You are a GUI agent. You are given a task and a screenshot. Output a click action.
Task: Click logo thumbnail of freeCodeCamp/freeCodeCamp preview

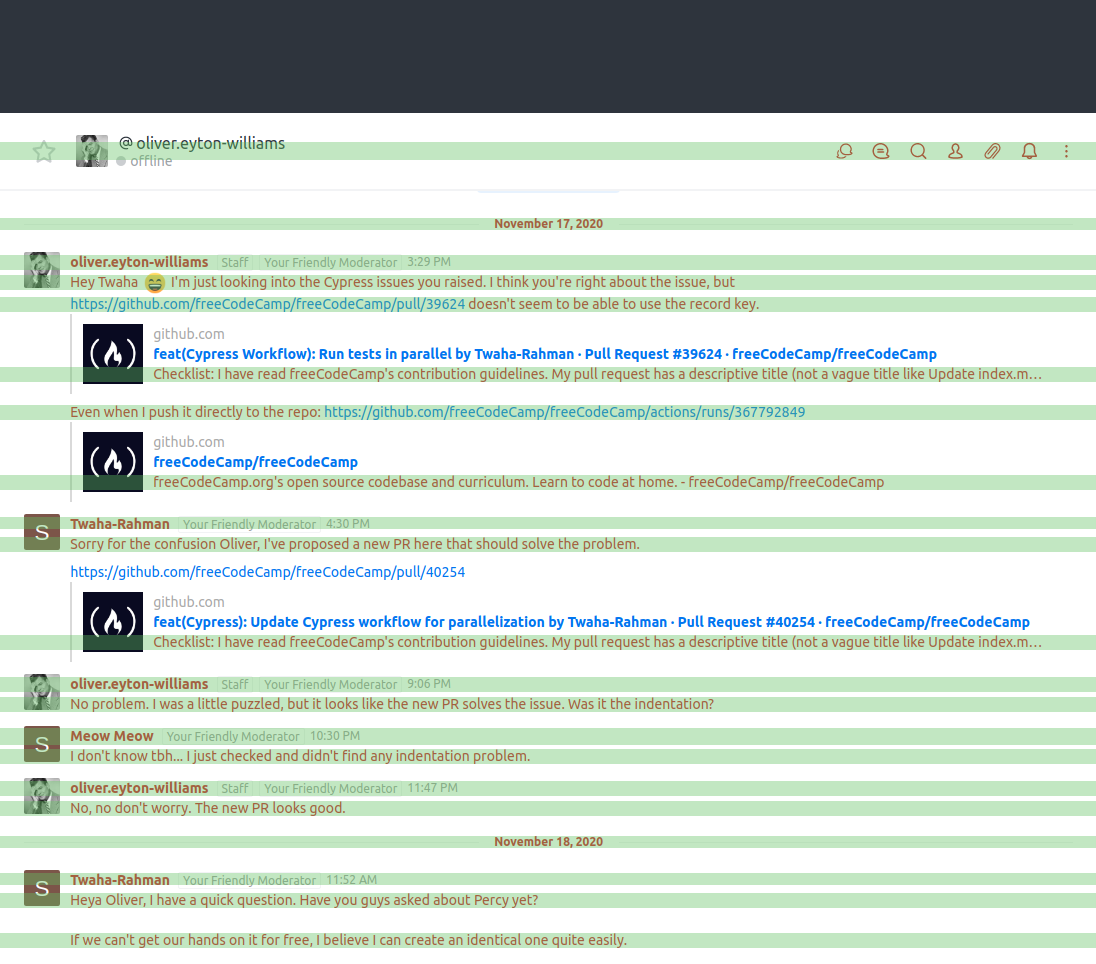tap(113, 462)
